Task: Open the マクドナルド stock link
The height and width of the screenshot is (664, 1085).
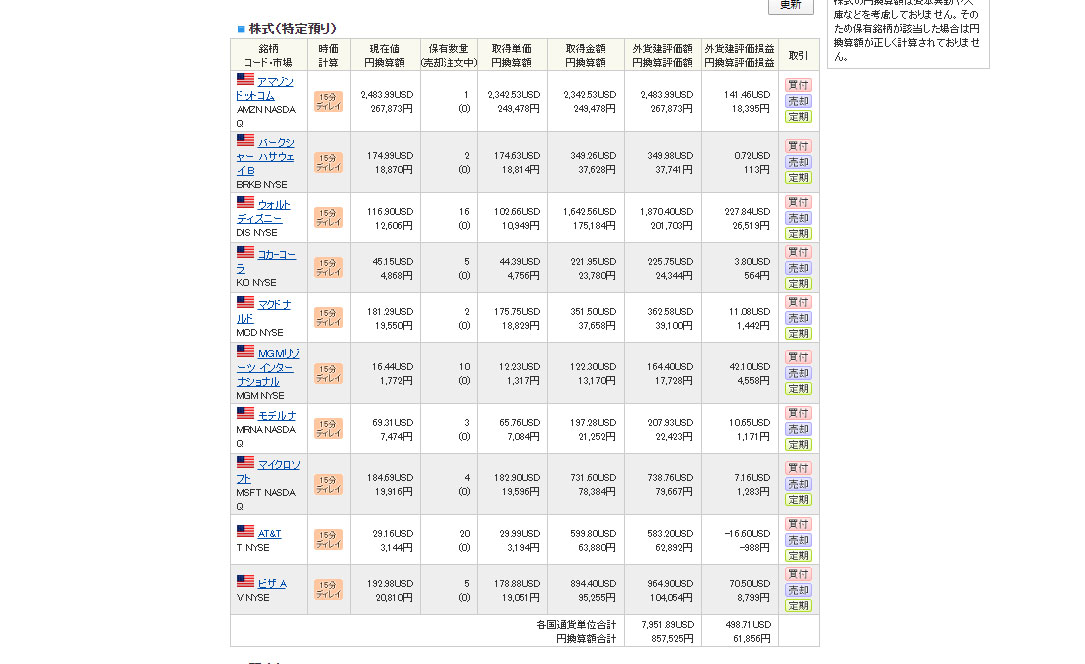Action: tap(264, 311)
